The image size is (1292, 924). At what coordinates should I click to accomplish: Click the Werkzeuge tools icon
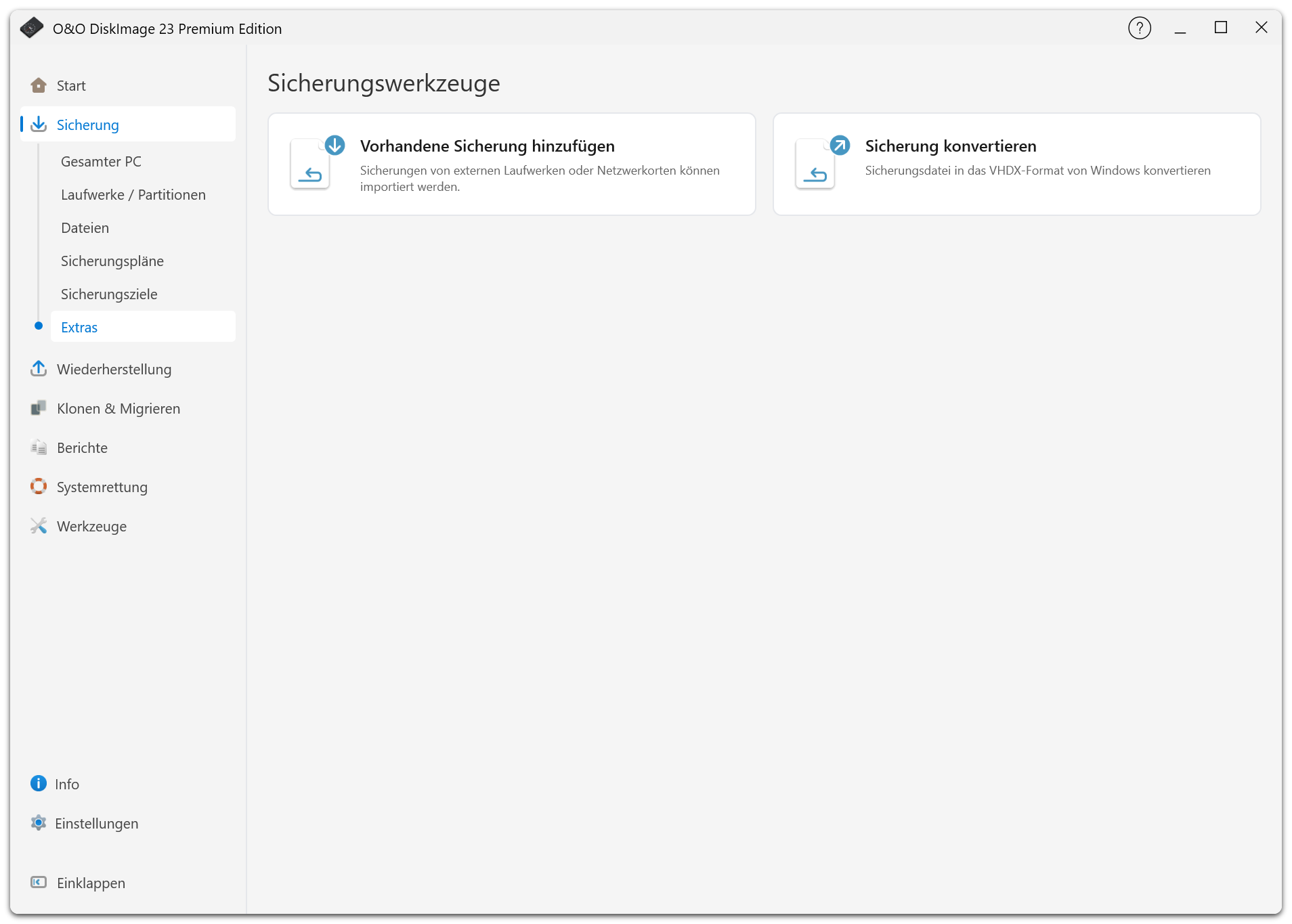pos(39,526)
